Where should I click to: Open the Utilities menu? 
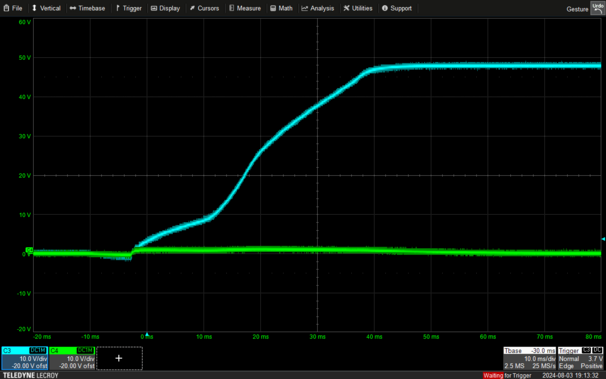click(358, 8)
